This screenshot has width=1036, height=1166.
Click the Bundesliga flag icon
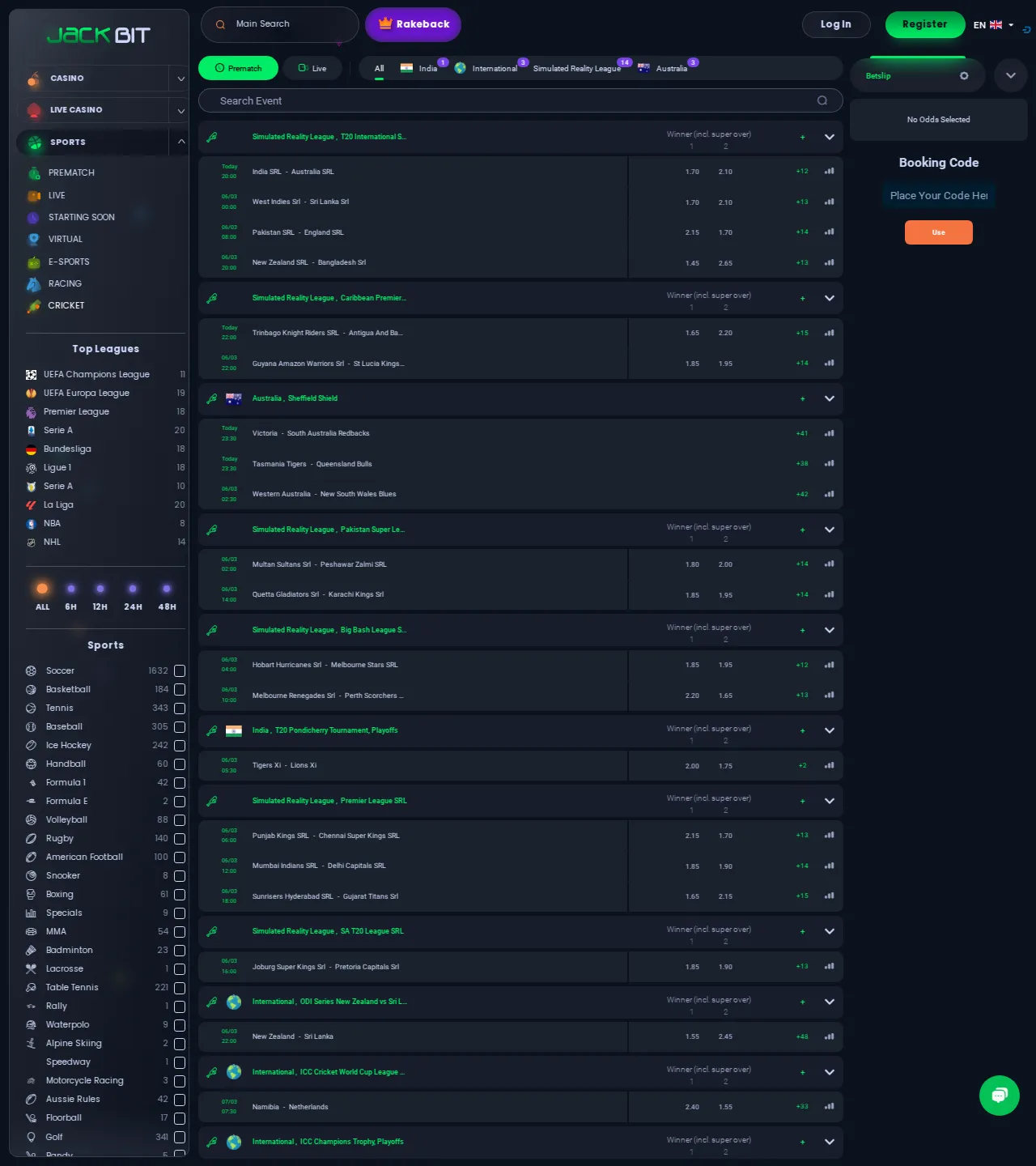pyautogui.click(x=31, y=449)
